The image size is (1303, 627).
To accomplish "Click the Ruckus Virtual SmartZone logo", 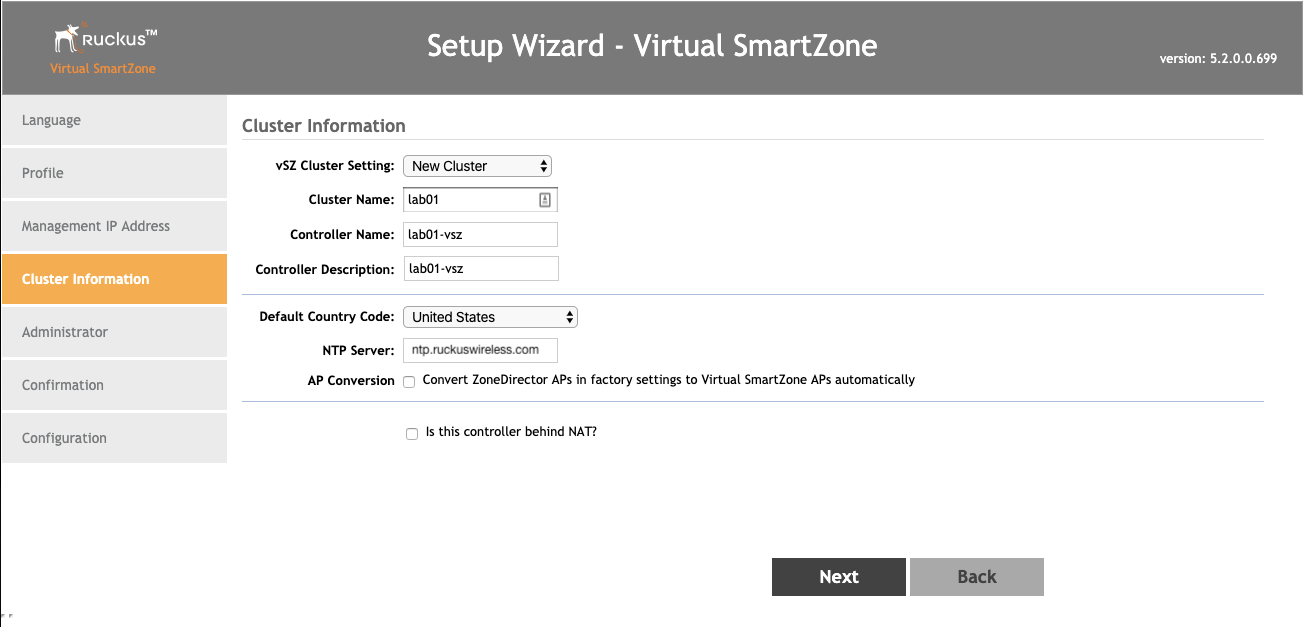I will point(104,50).
